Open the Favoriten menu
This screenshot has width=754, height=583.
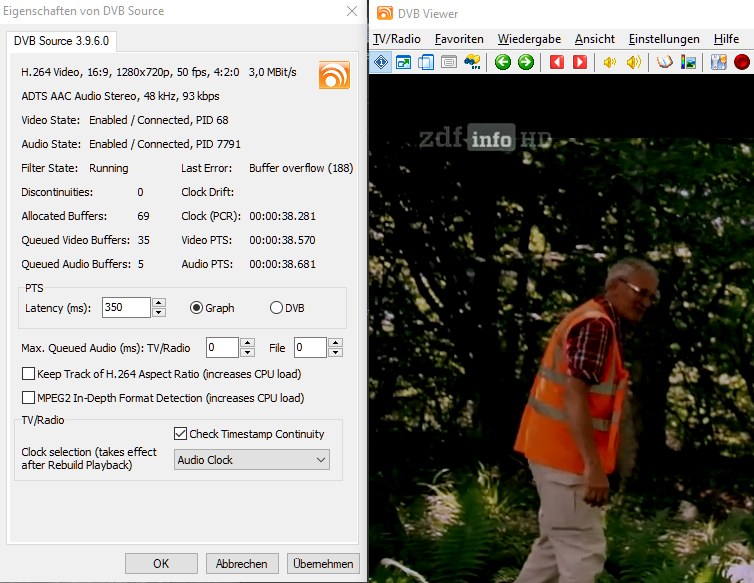coord(459,39)
